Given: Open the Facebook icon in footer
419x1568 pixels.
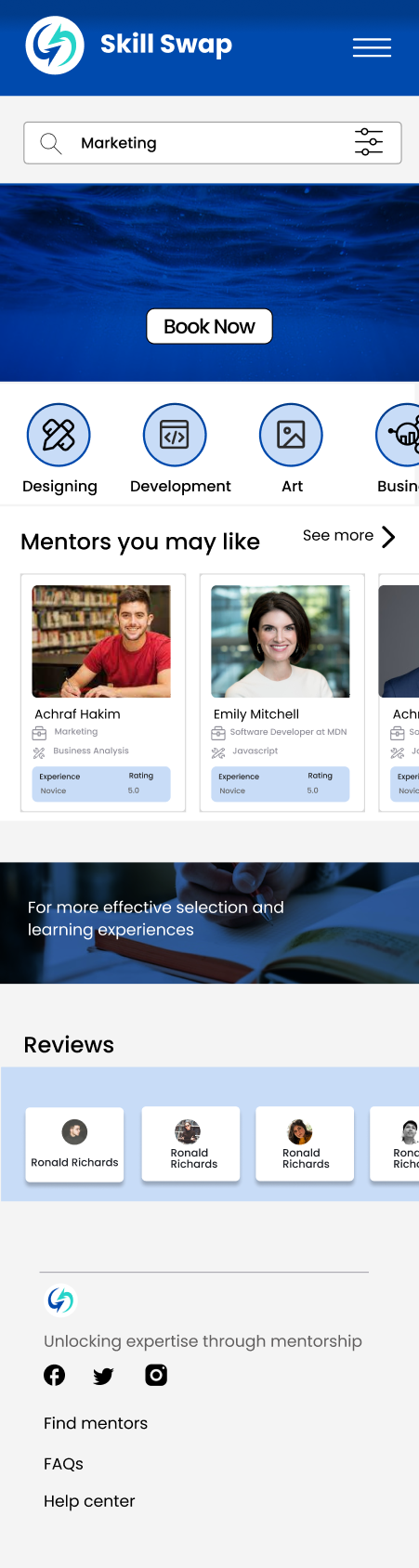Looking at the screenshot, I should click(55, 1375).
